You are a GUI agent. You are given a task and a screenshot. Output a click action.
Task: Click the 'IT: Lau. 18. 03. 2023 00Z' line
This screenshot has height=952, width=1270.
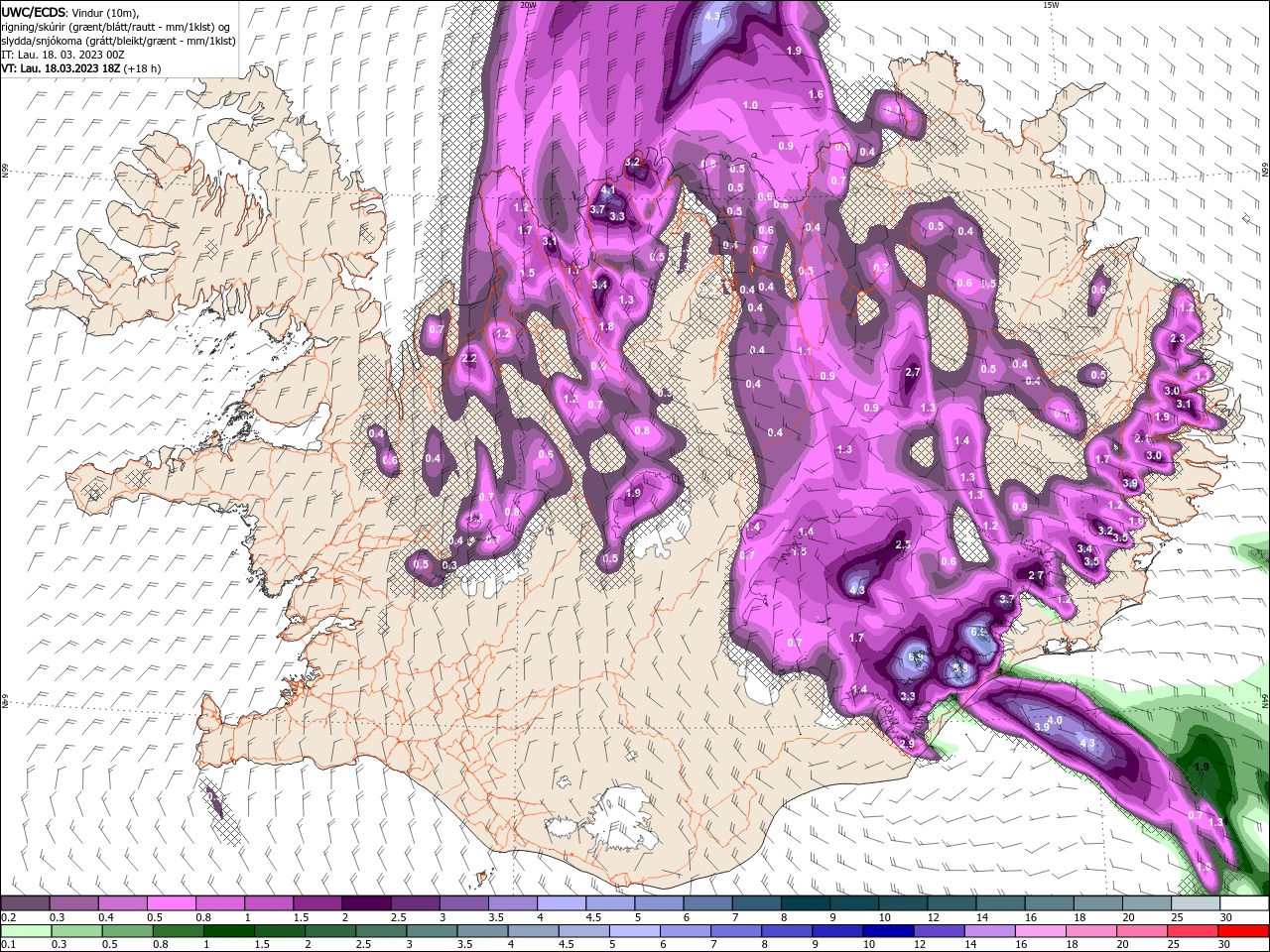[63, 55]
